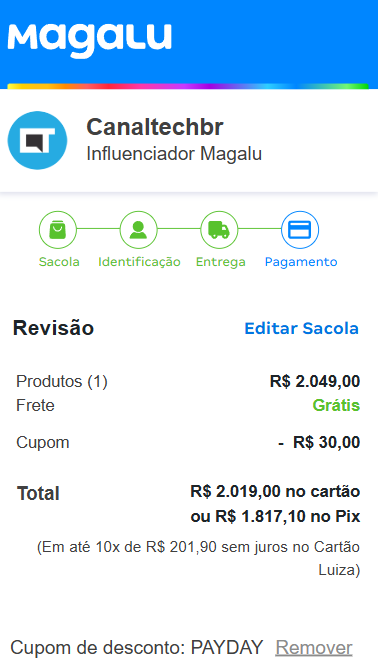Click the Pagamento step label
This screenshot has height=672, width=378.
[x=301, y=262]
